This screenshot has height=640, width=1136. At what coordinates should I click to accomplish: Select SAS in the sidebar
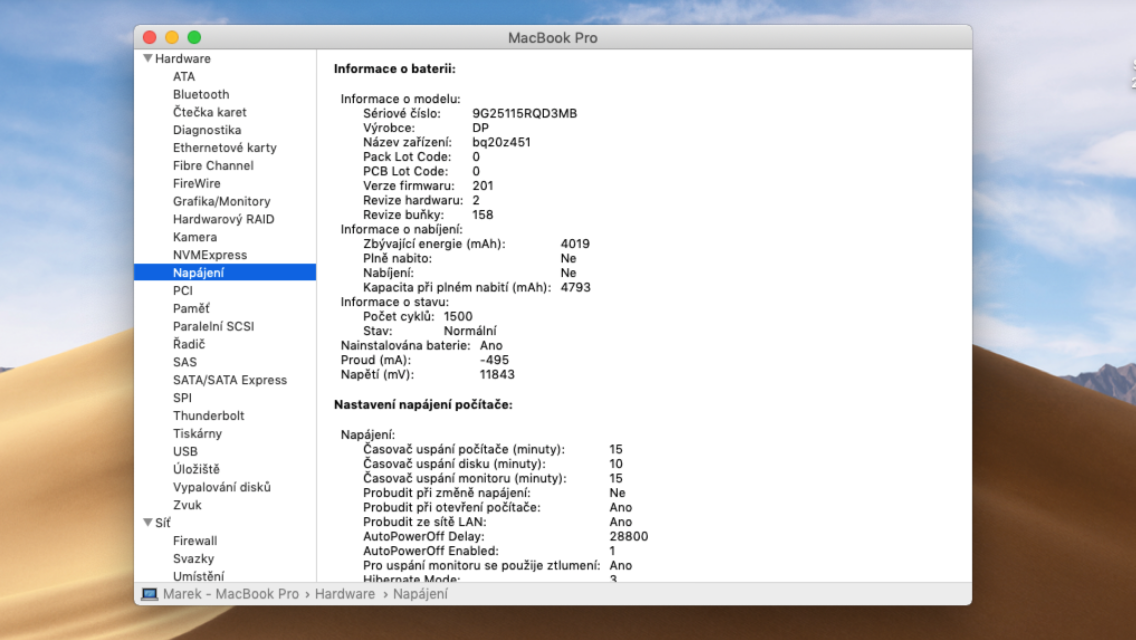(x=184, y=362)
